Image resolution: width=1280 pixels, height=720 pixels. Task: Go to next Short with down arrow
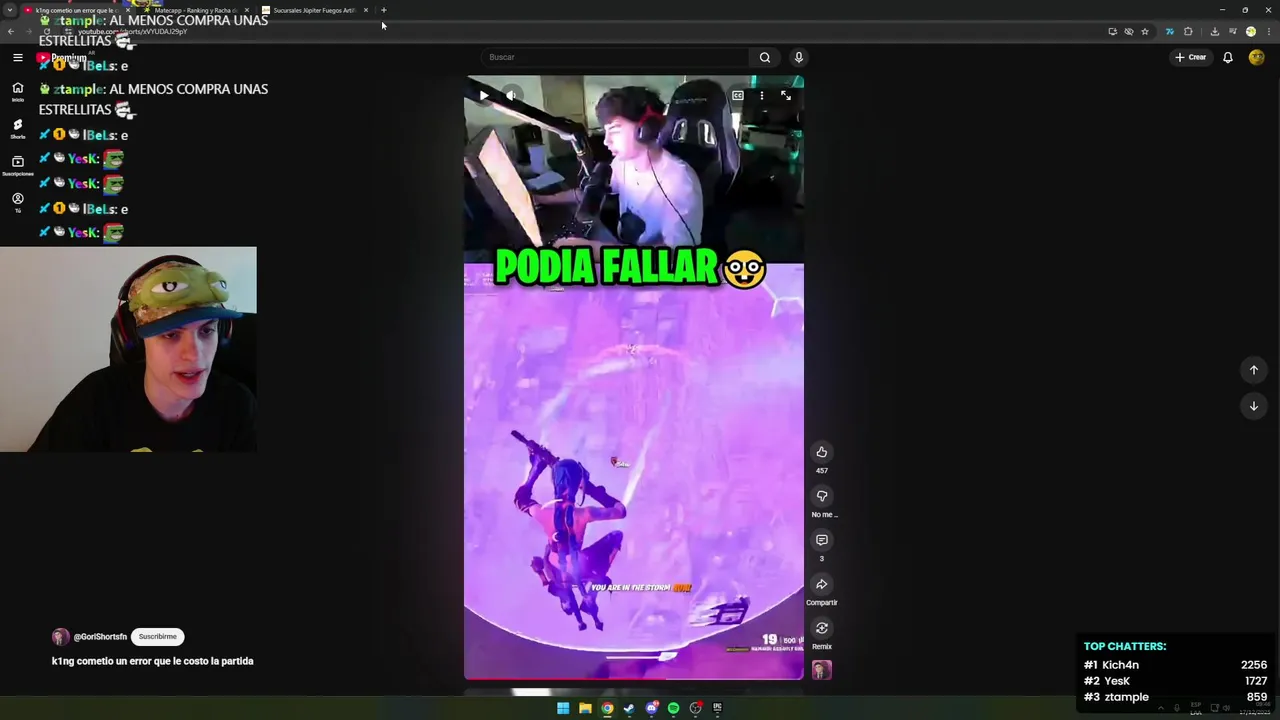click(1254, 406)
